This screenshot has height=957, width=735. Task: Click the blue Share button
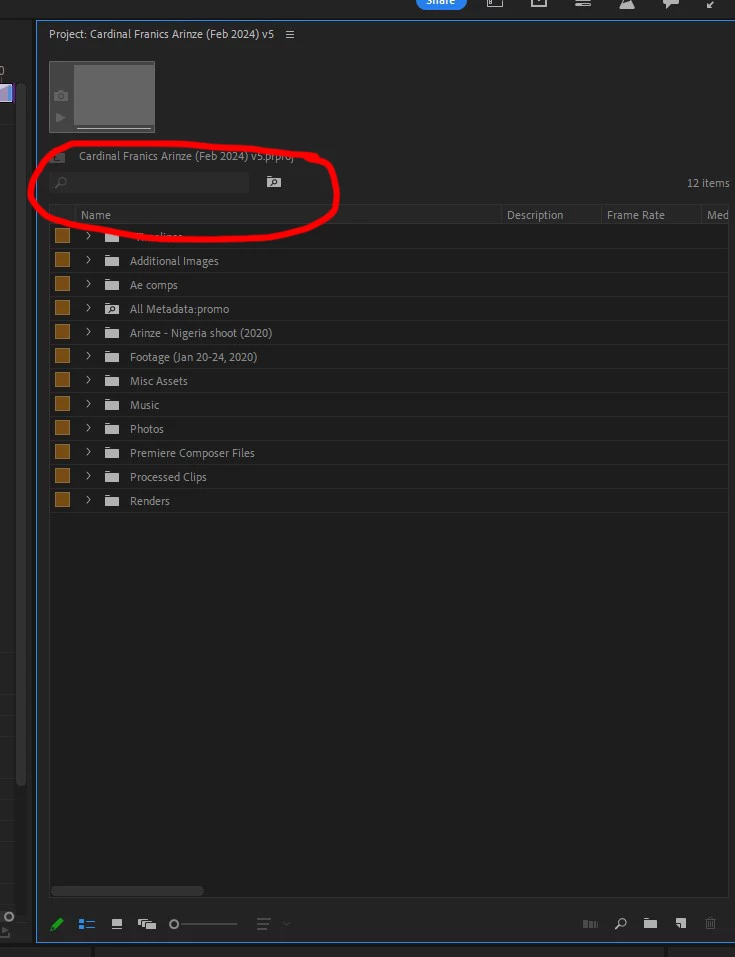441,3
